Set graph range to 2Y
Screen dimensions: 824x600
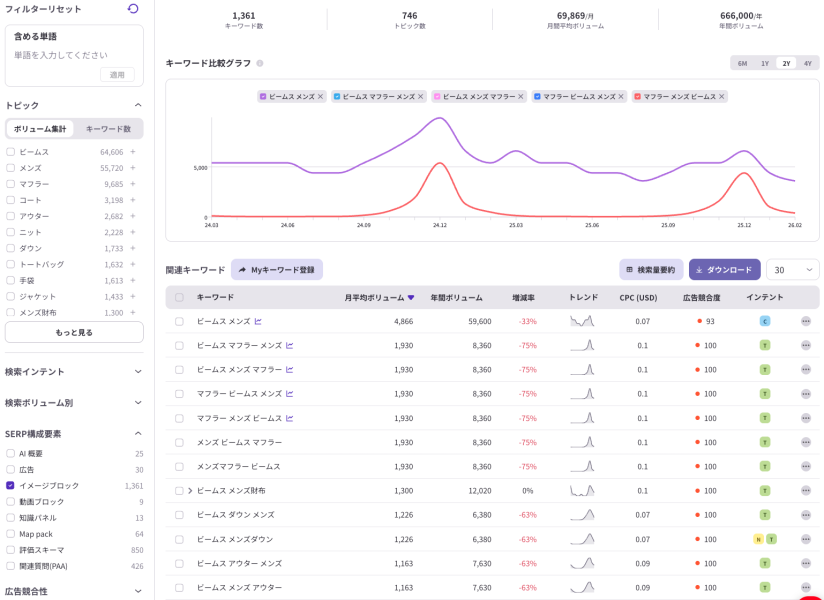[786, 63]
